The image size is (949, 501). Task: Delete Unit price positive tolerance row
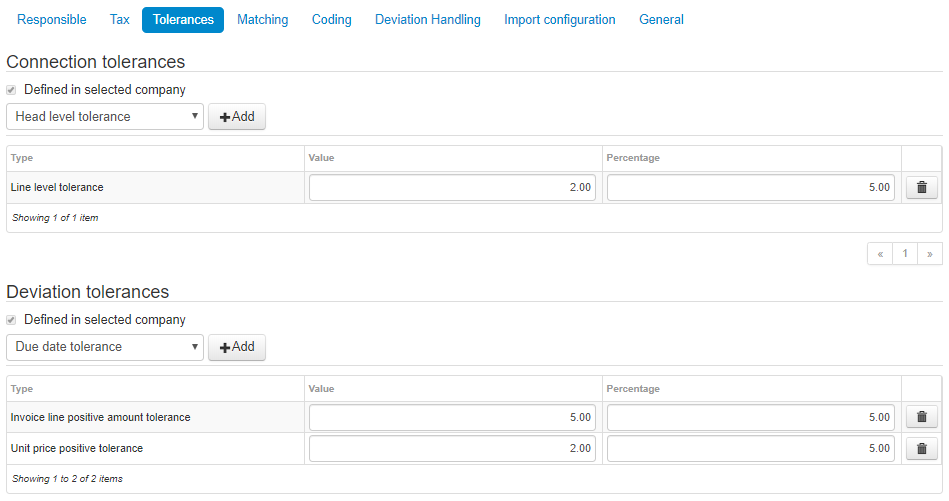(921, 448)
